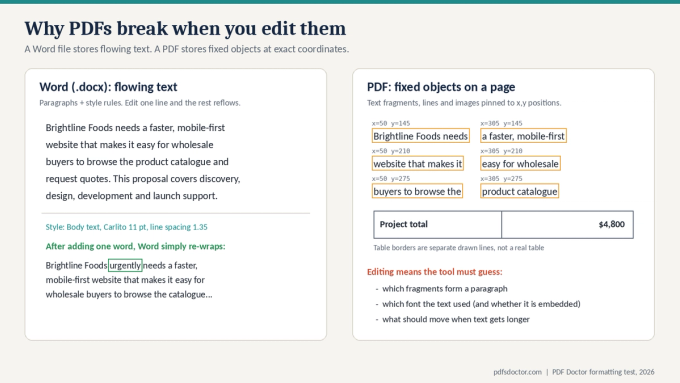Click the caption 'Paragraphs + style rules...'
680x383 pixels.
[x=140, y=103]
